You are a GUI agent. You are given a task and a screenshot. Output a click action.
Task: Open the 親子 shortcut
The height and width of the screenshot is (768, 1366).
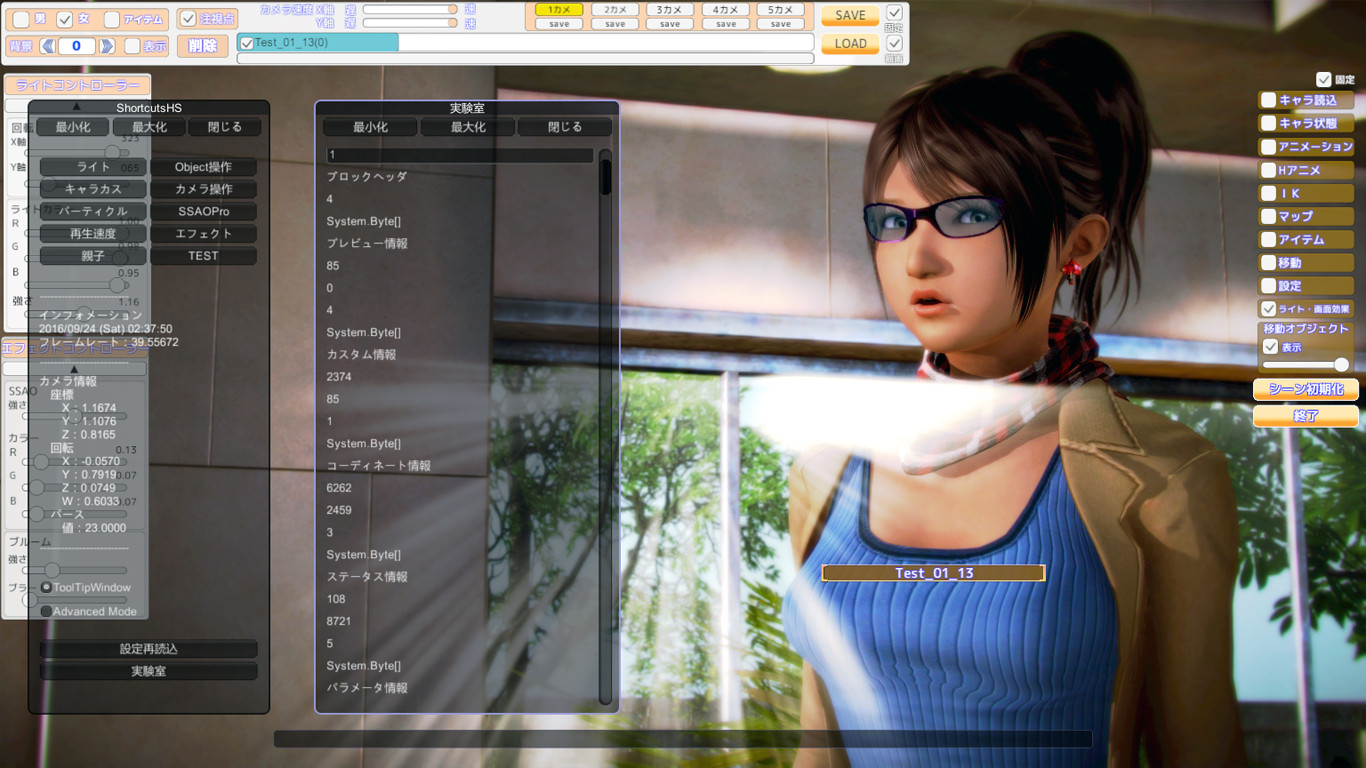(93, 255)
